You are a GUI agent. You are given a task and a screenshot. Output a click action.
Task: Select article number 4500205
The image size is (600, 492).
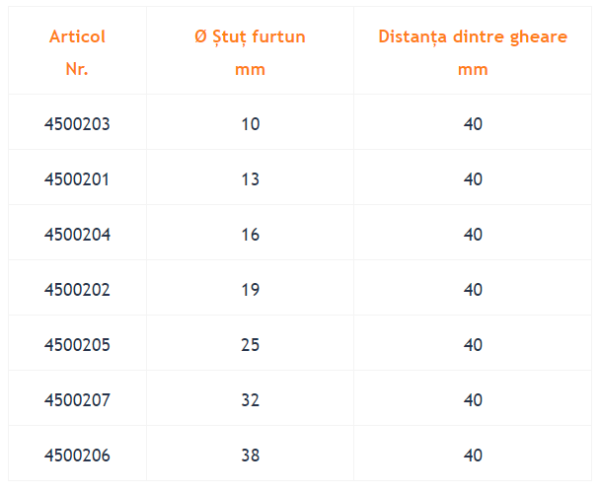click(77, 345)
